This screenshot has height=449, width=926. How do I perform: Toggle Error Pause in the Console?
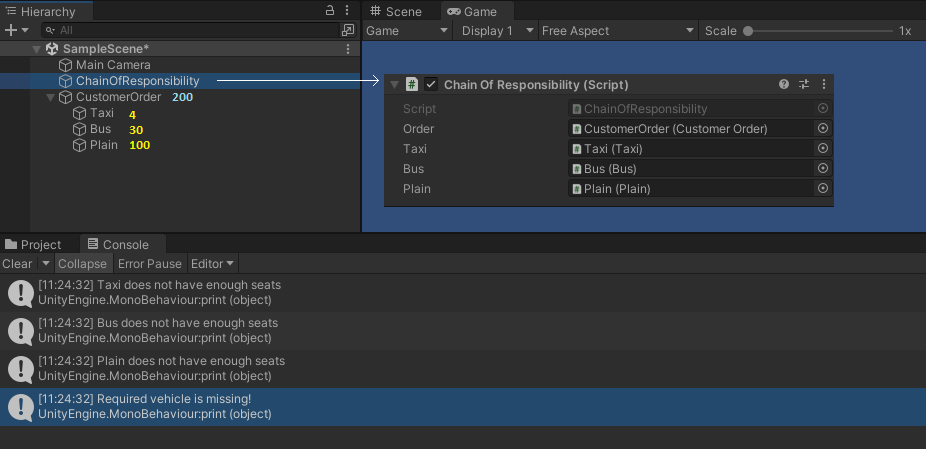click(150, 263)
